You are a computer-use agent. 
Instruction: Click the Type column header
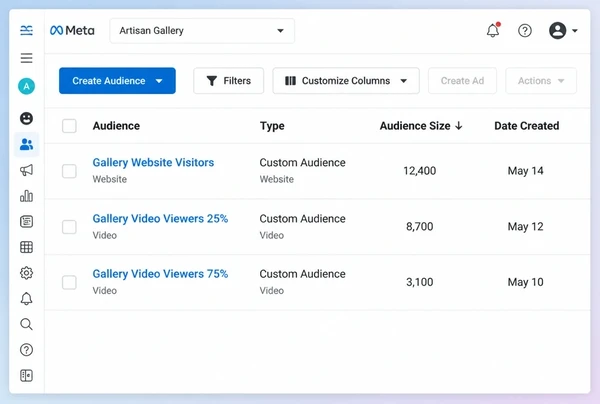click(272, 126)
